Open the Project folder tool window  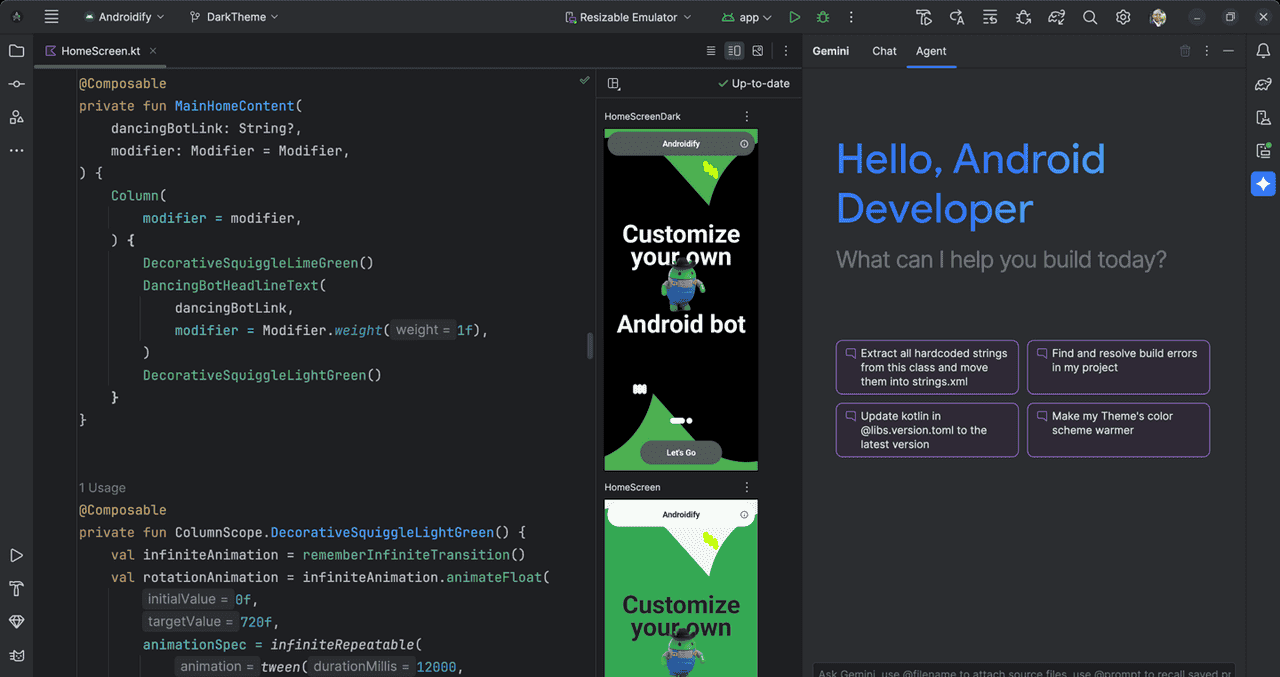[16, 51]
